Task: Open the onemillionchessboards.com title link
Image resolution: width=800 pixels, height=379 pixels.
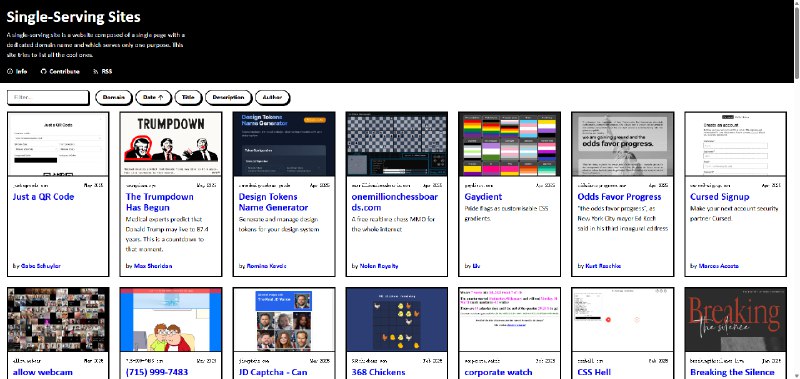Action: 395,202
